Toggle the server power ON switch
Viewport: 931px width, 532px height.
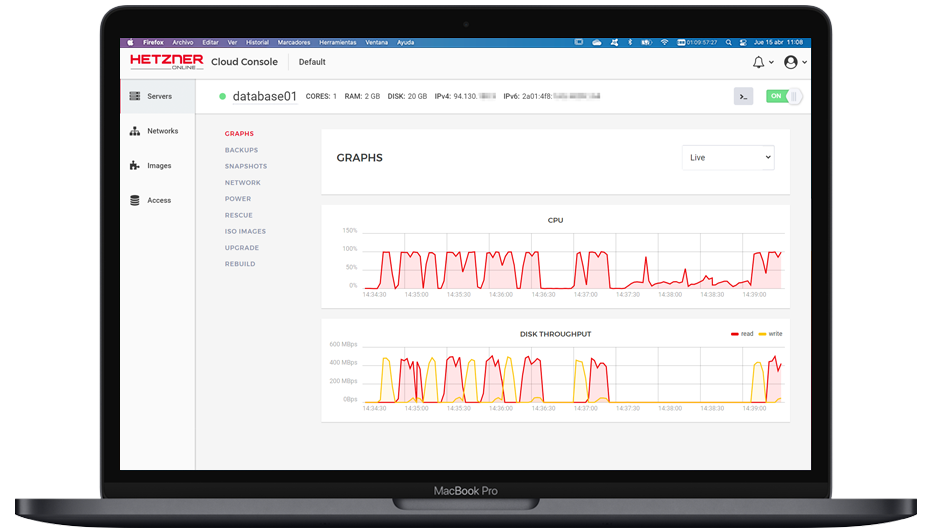[784, 96]
